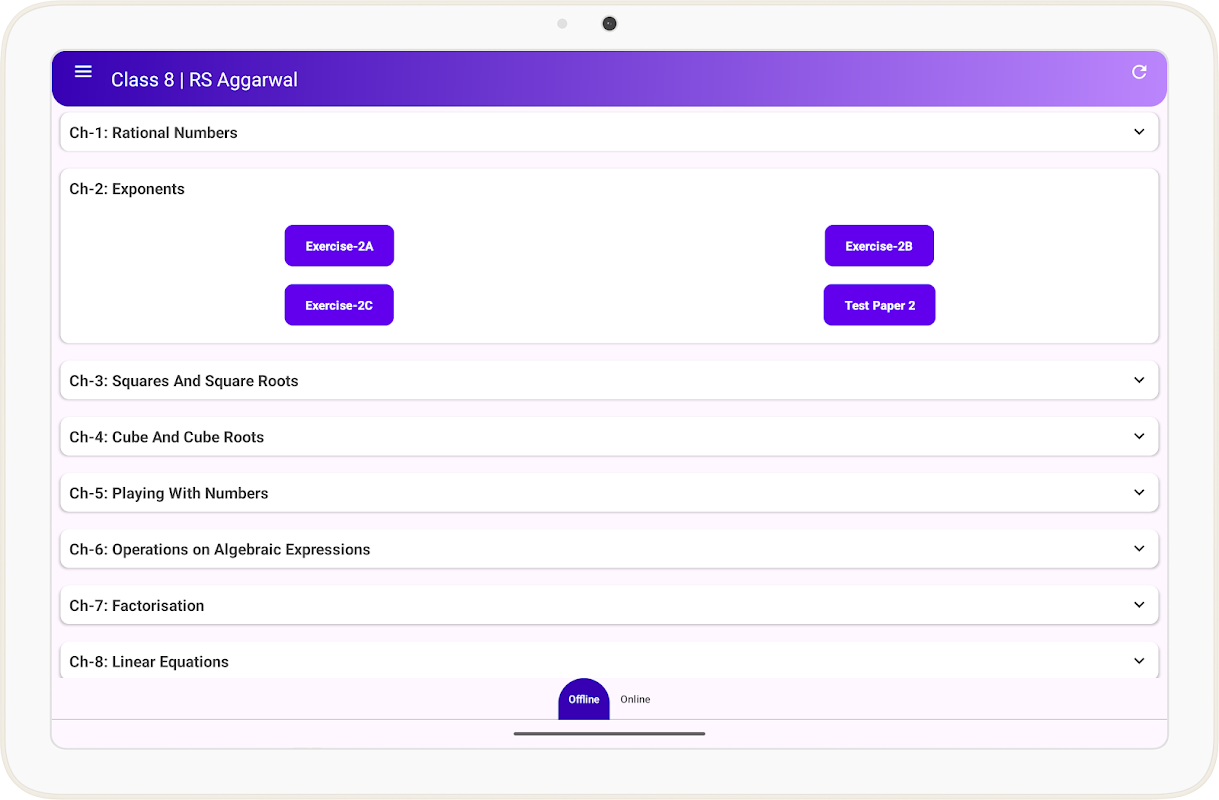Open Exercise-2B
1219x800 pixels.
coord(879,246)
